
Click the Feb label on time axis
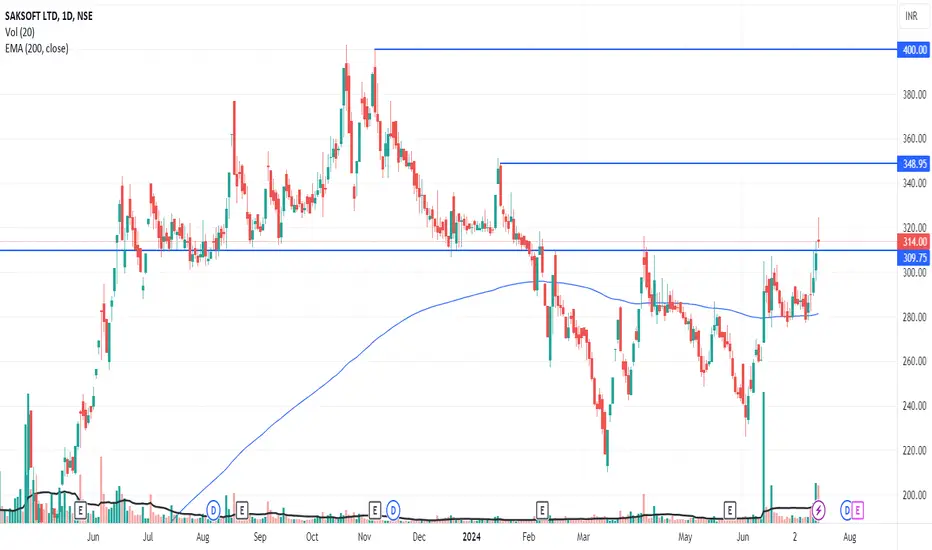[x=528, y=537]
